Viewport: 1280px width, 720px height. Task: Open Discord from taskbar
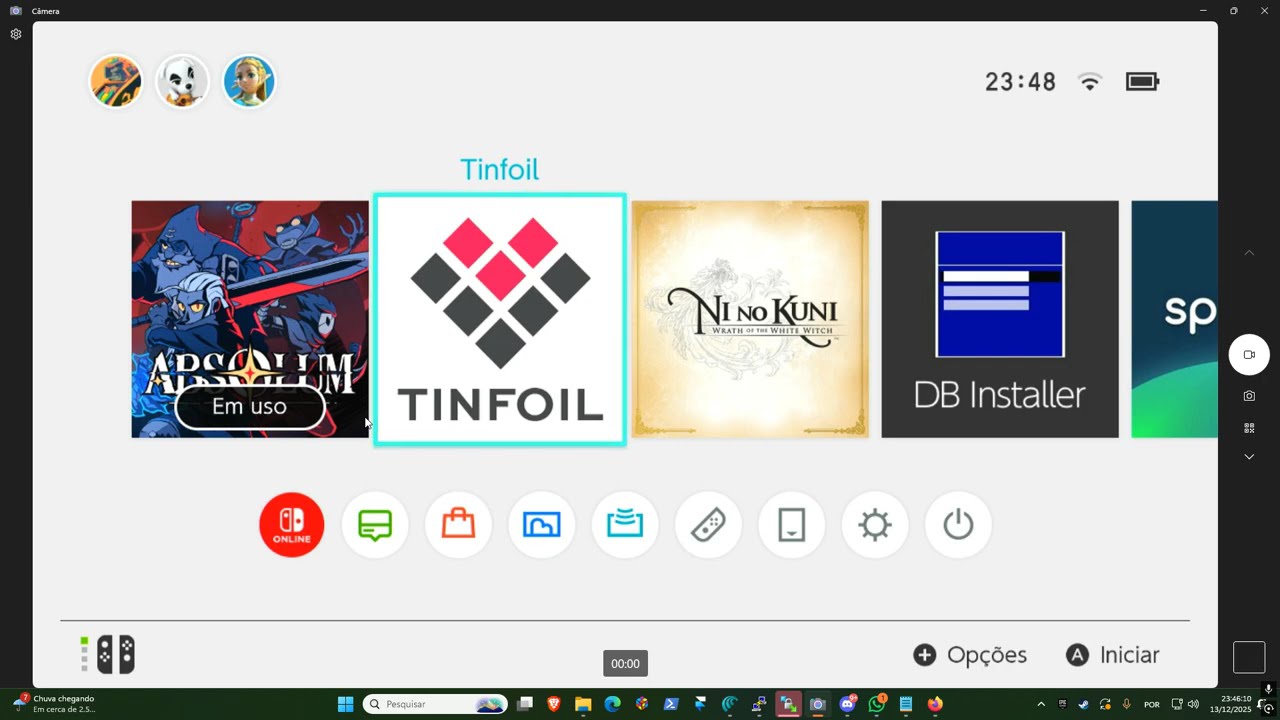[848, 704]
